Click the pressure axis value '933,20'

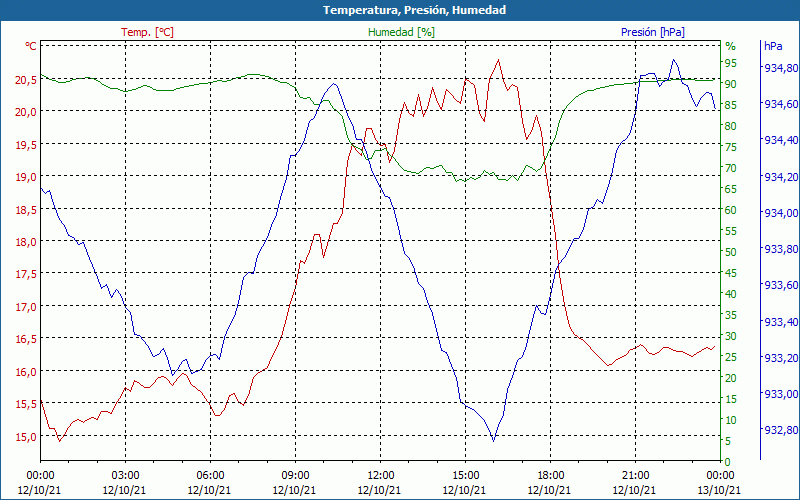click(781, 358)
